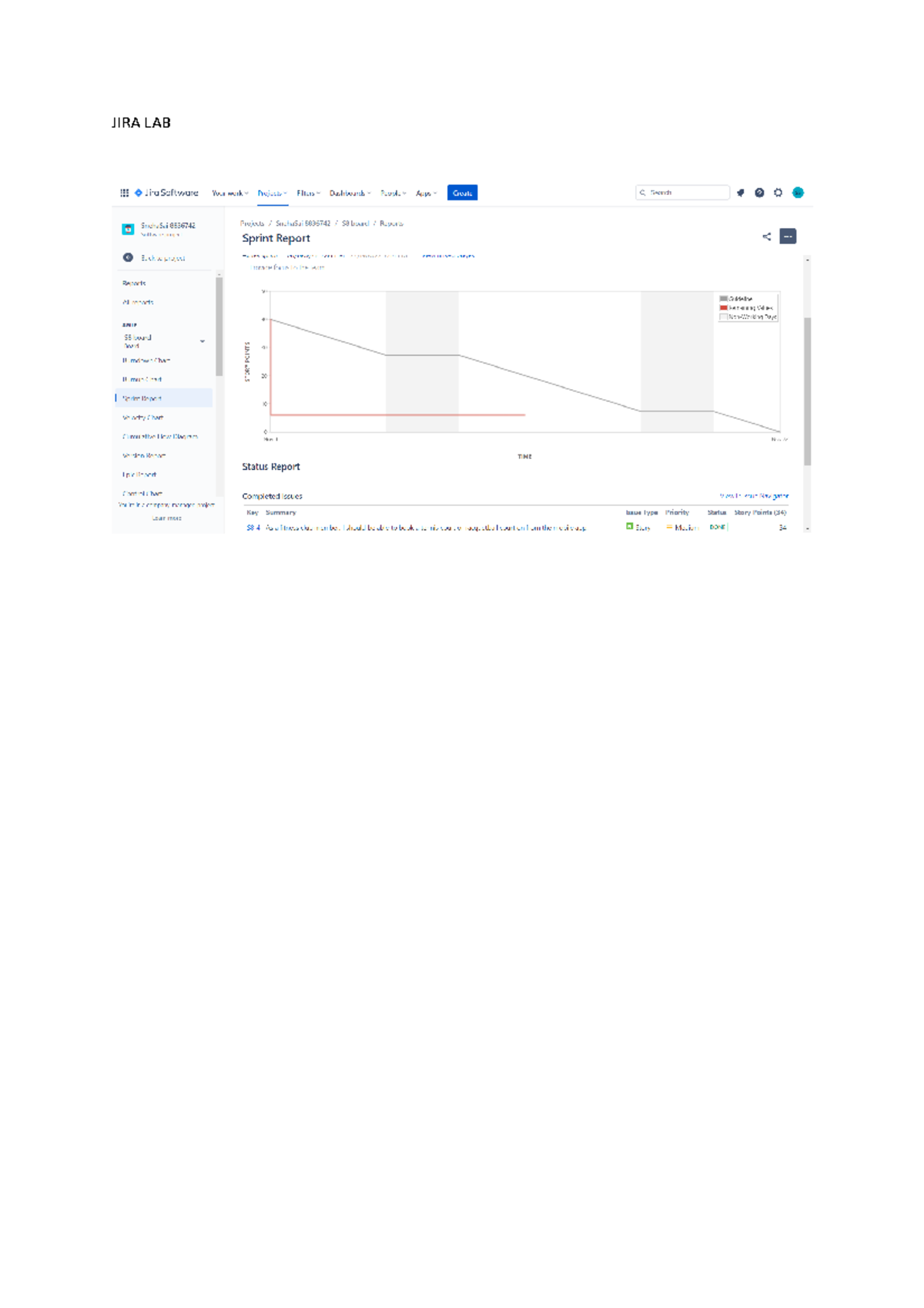Open the app switcher grid icon
Viewport: 924px width, 1308px height.
pos(124,193)
